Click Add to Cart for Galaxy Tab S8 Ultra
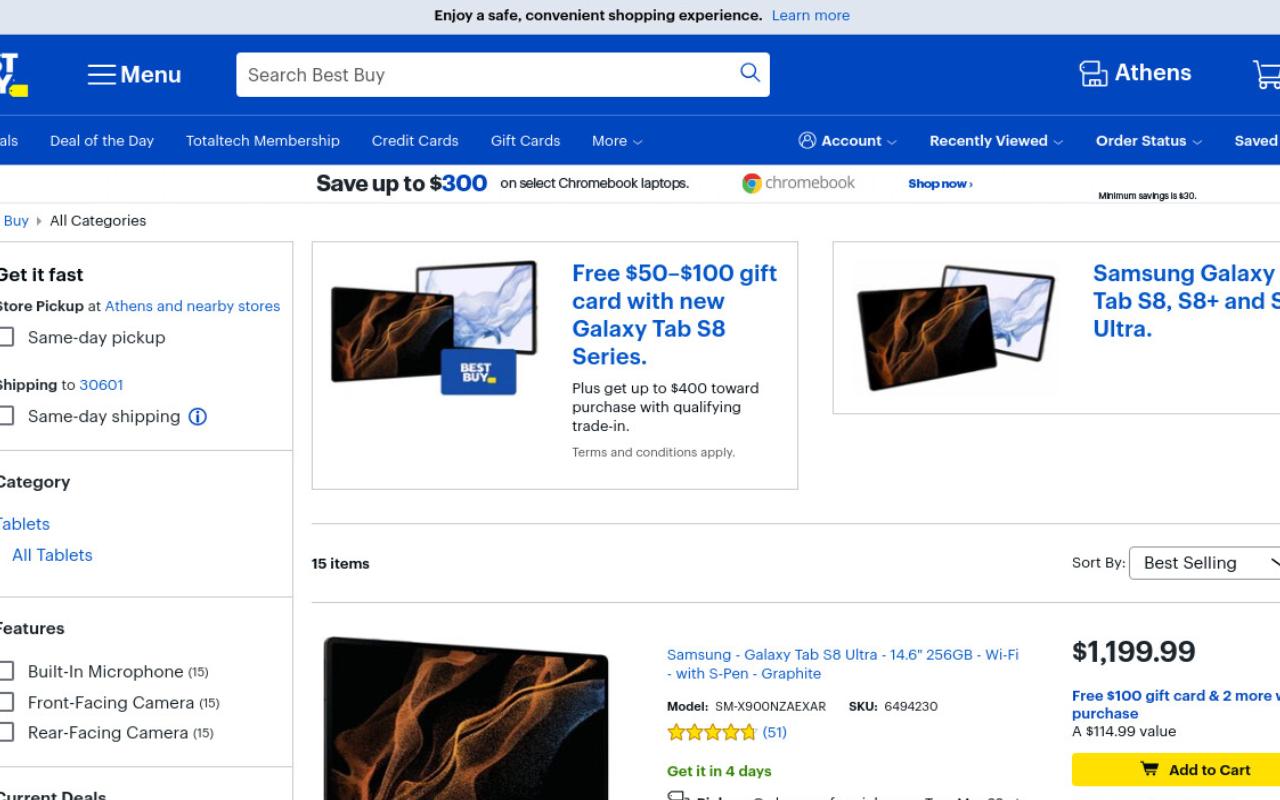1280x800 pixels. click(x=1176, y=770)
